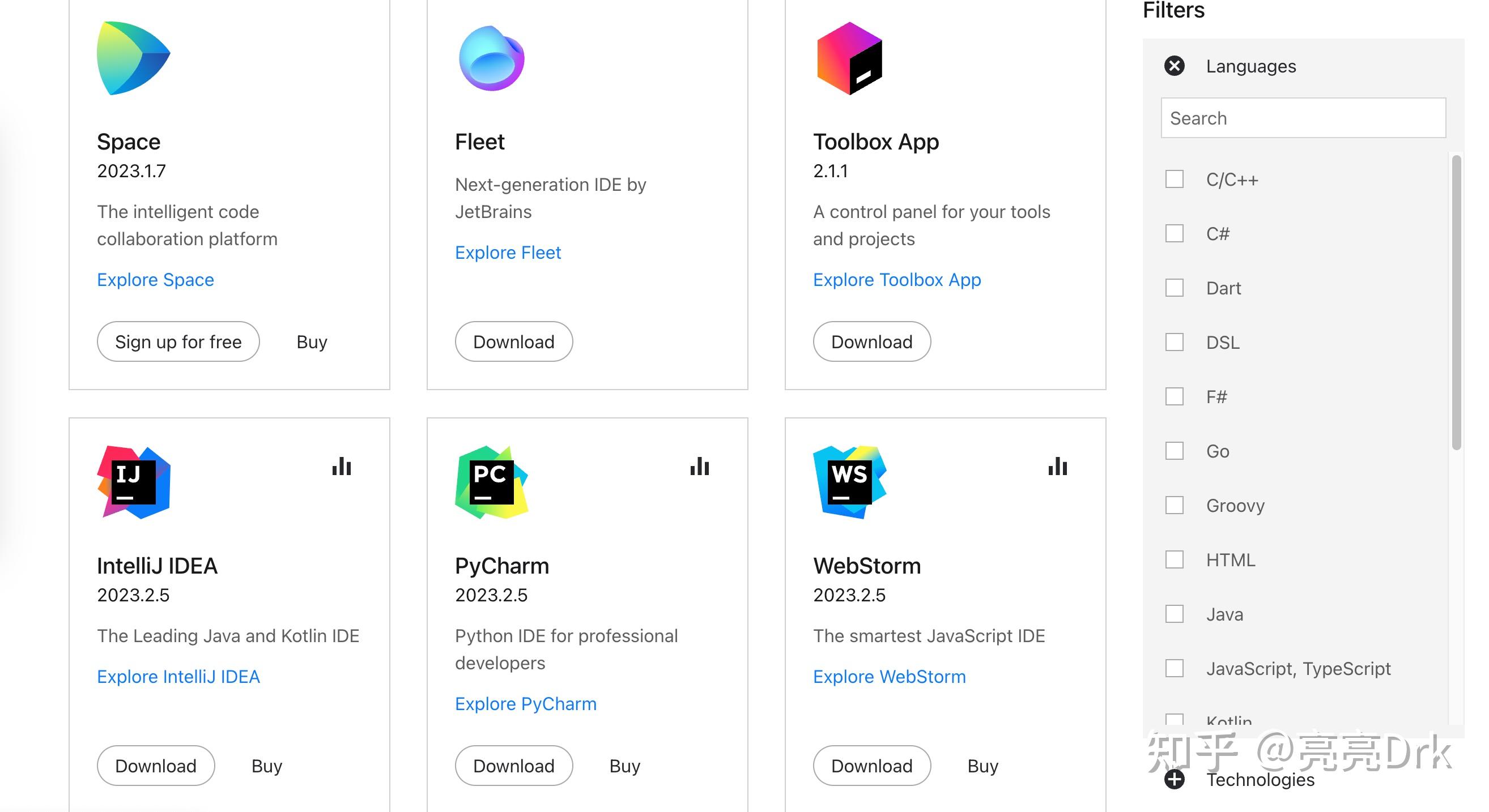Click the bar chart icon on IntelliJ IDEA card

(x=342, y=467)
